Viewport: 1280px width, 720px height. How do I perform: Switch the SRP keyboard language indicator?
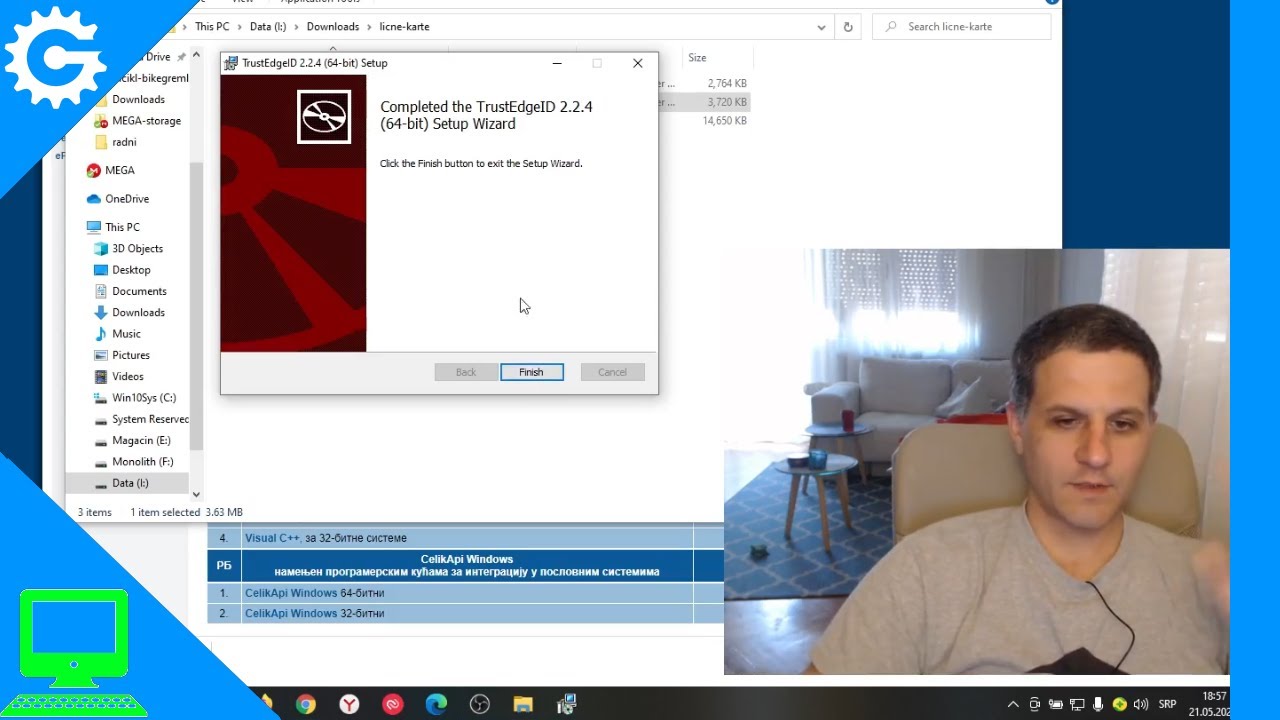[x=1167, y=704]
